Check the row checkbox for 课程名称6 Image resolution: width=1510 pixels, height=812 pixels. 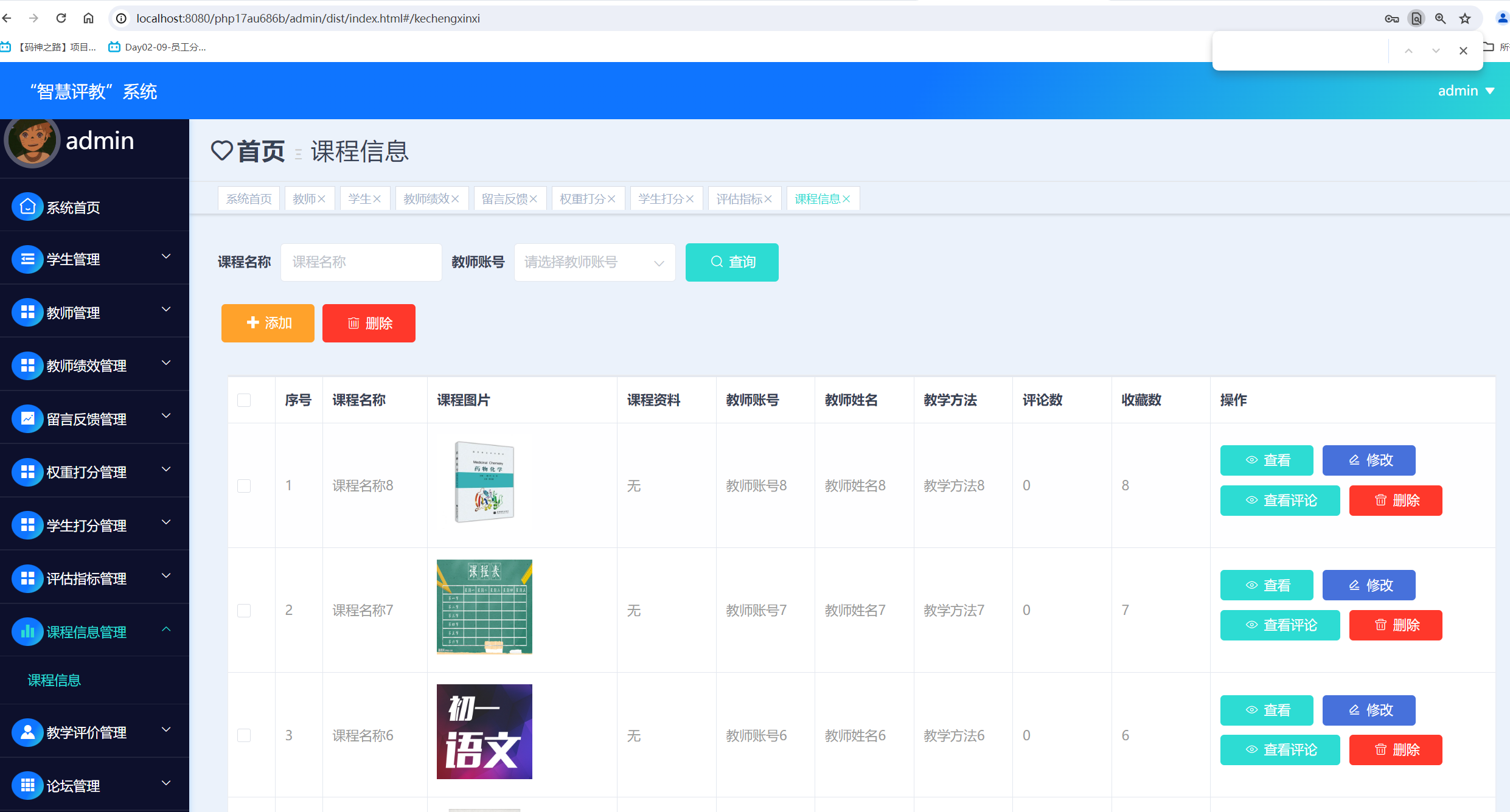[x=244, y=735]
